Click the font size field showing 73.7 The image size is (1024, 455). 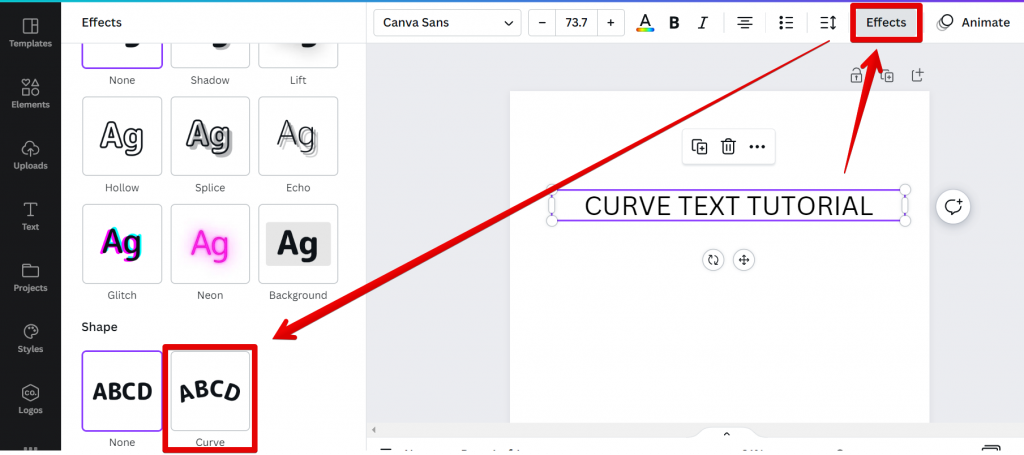576,23
